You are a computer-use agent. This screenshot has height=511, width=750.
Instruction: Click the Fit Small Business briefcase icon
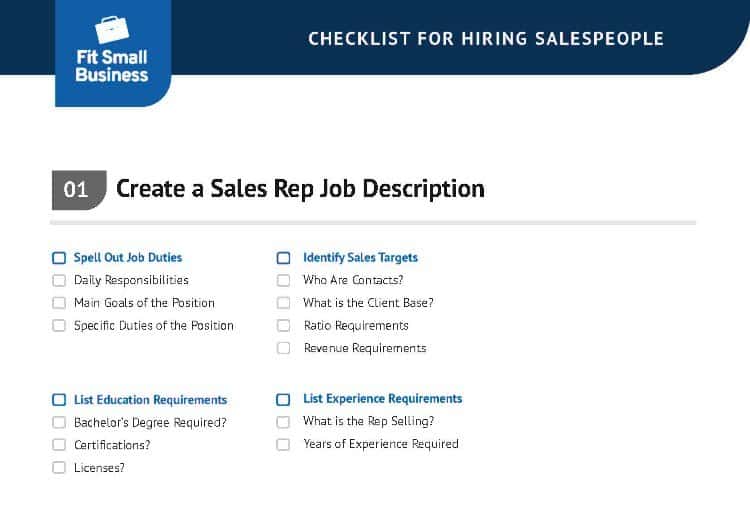[x=112, y=30]
